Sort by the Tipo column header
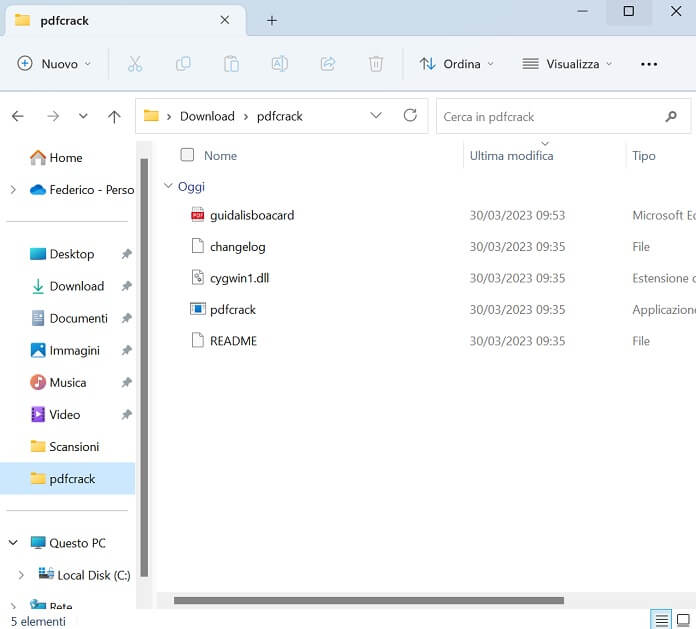 click(644, 156)
